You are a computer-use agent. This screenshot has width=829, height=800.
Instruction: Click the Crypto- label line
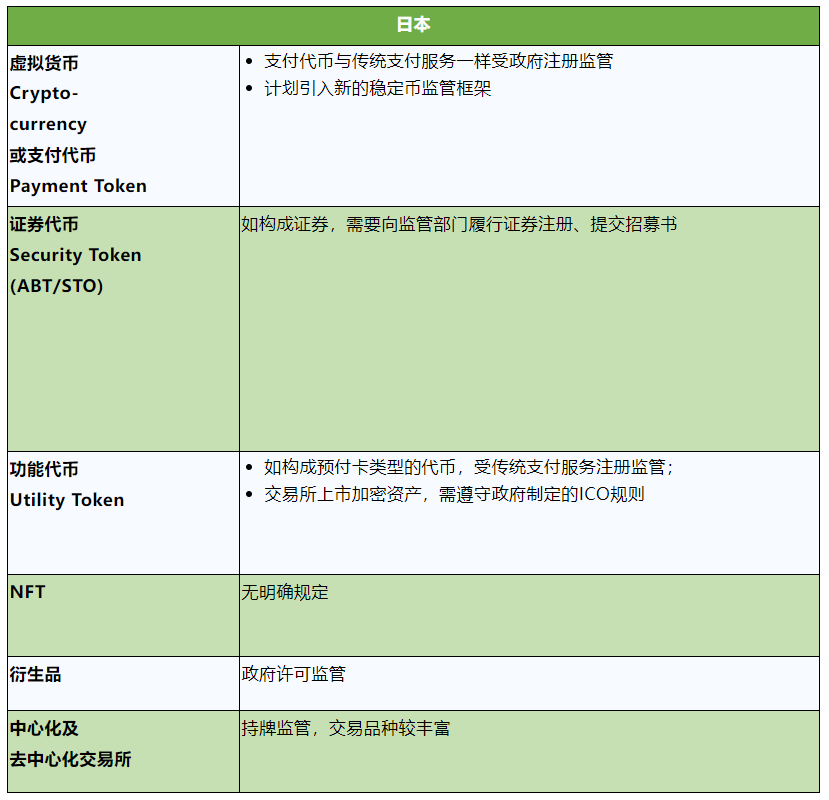click(44, 93)
